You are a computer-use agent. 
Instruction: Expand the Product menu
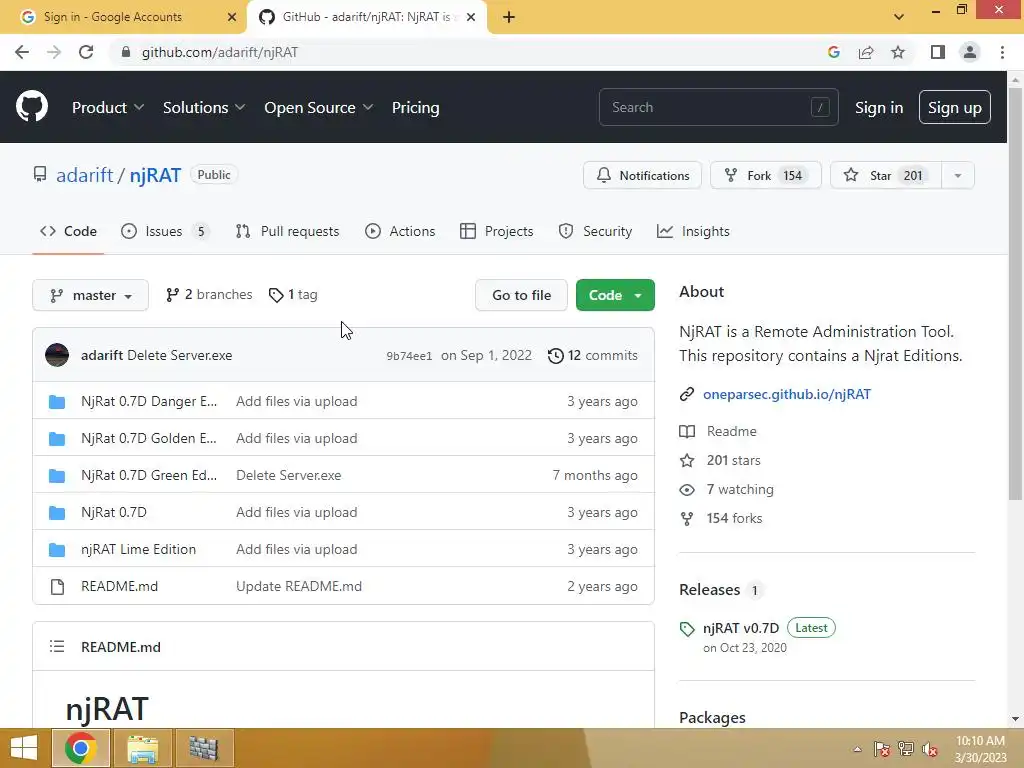point(108,107)
